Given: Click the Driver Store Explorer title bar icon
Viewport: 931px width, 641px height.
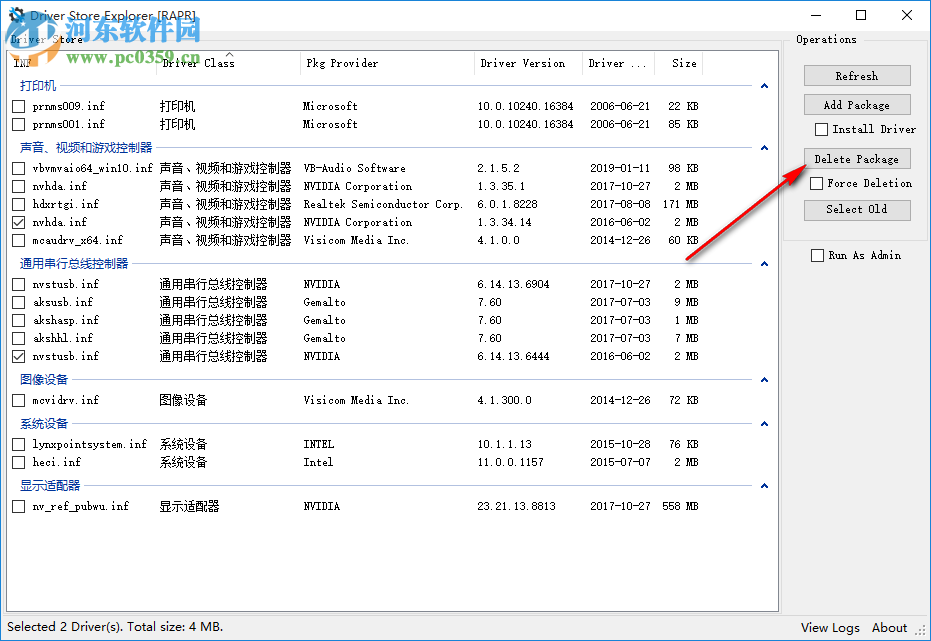Looking at the screenshot, I should point(13,14).
